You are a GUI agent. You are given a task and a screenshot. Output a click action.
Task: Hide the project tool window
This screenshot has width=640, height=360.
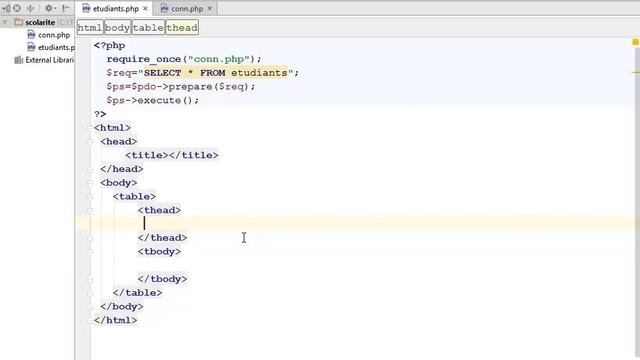65,8
